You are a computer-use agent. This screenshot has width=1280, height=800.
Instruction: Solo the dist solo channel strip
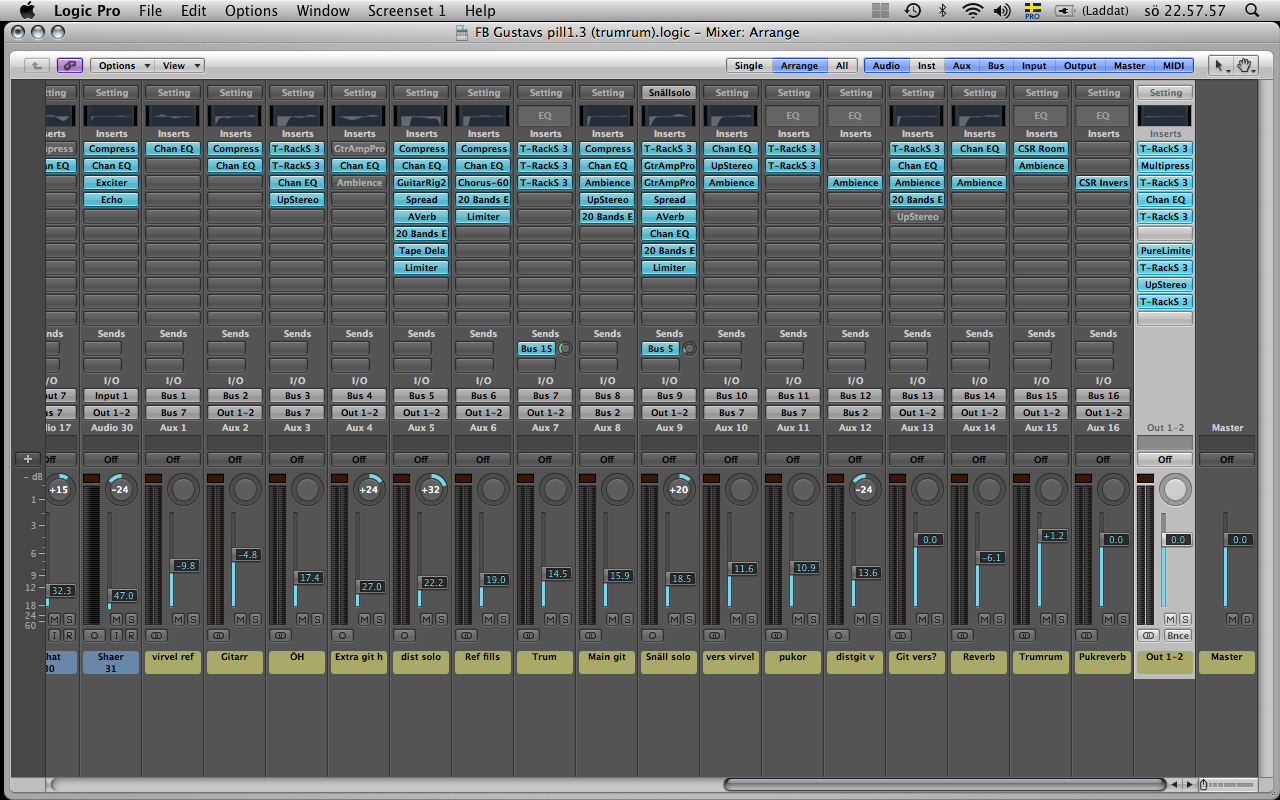(441, 619)
